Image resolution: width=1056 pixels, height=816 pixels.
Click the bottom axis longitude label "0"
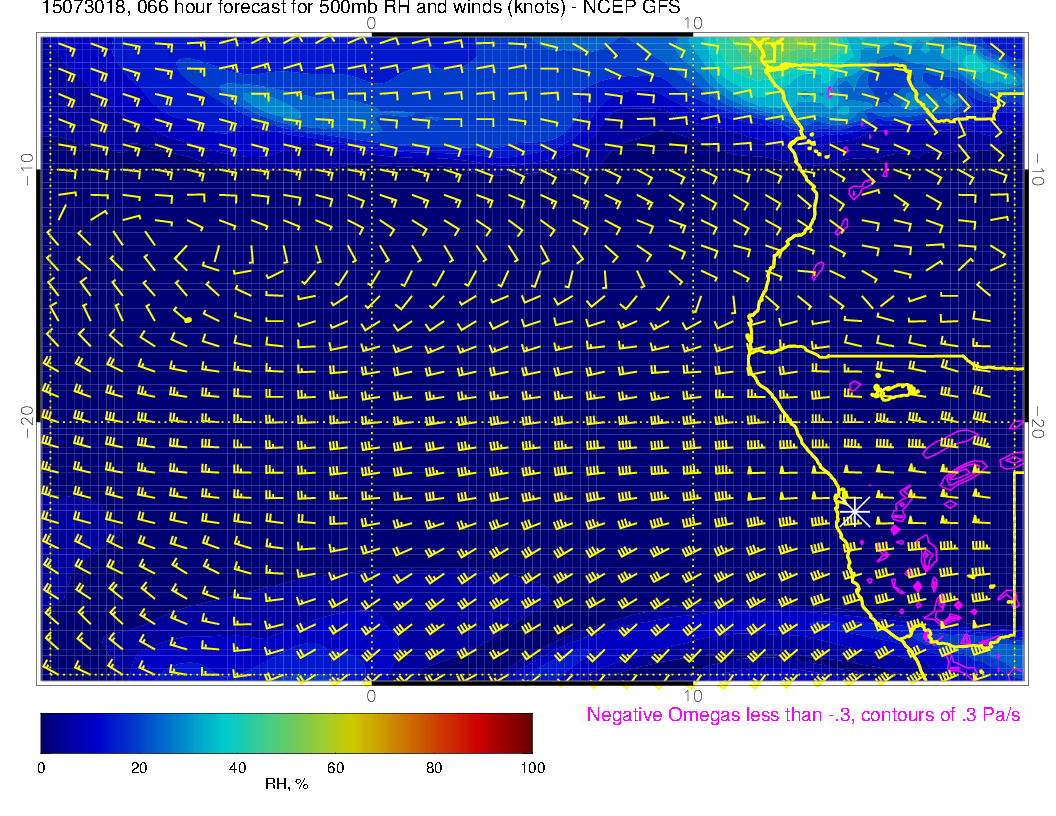(370, 696)
